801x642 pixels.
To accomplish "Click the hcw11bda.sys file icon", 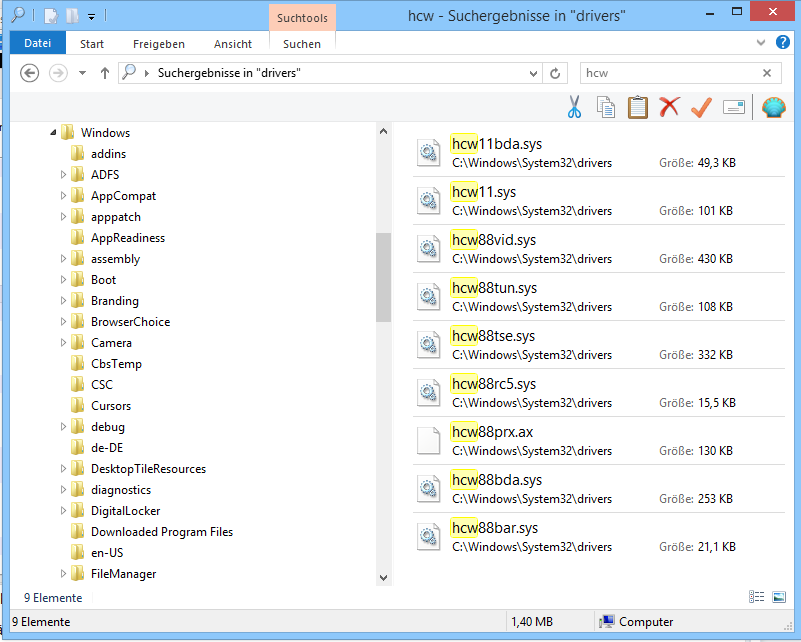I will [x=428, y=152].
